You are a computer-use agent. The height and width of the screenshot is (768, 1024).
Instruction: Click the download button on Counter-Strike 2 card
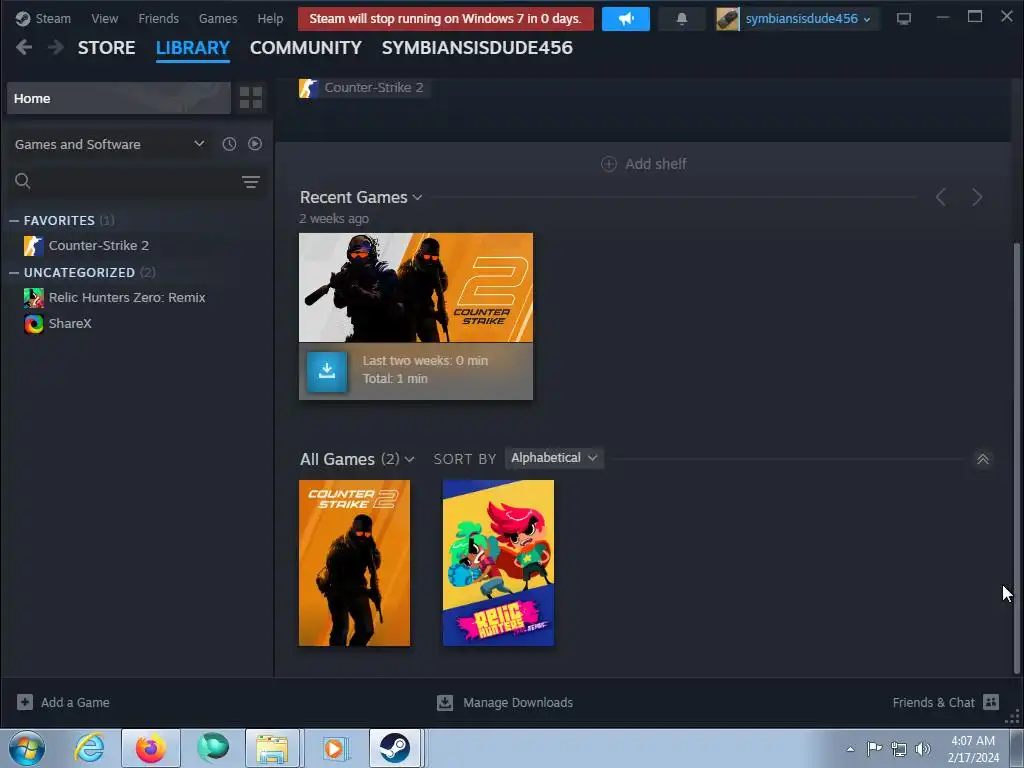(327, 371)
